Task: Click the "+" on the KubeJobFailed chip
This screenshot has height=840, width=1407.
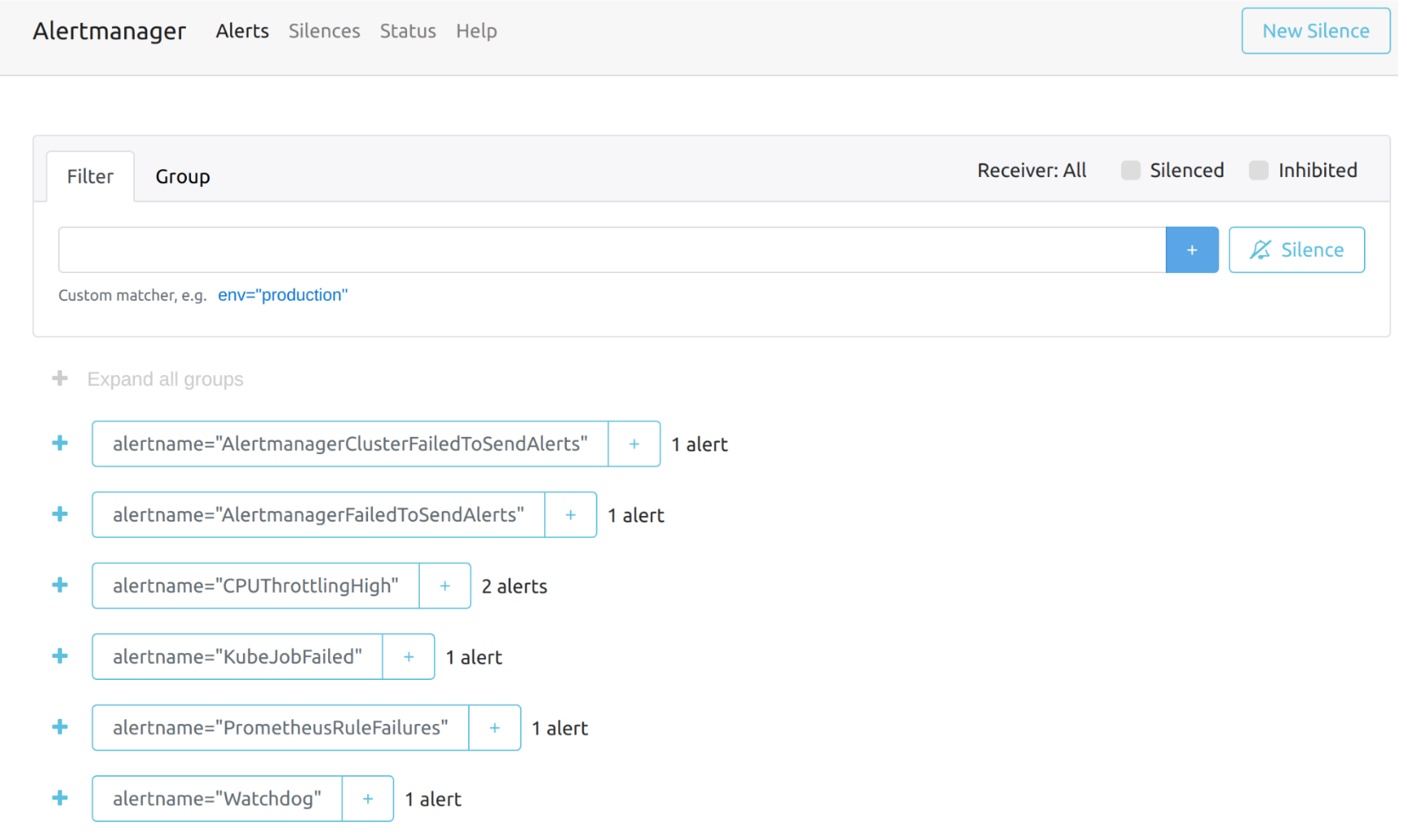Action: pos(409,656)
